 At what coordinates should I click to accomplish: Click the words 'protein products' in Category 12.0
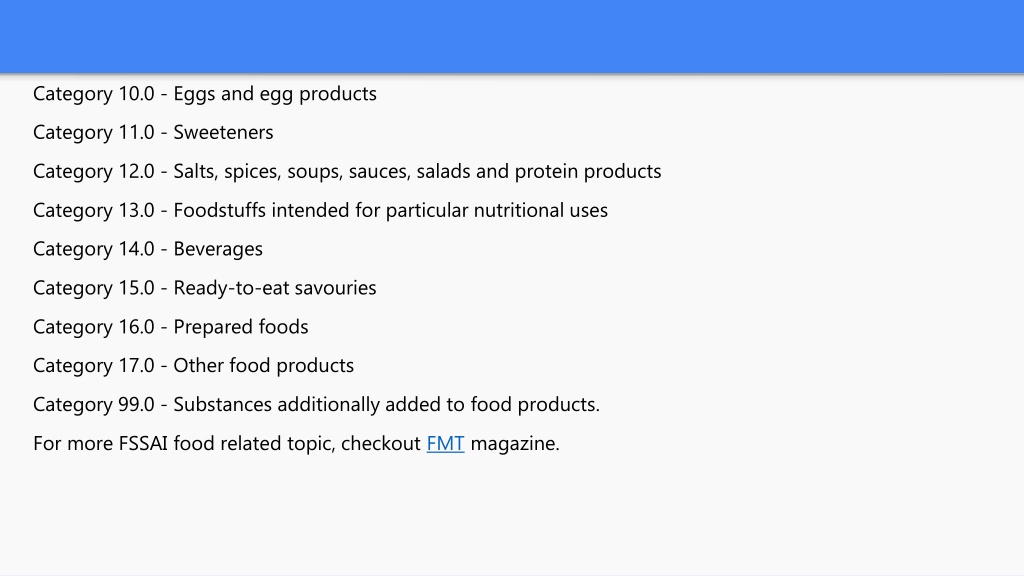[588, 171]
